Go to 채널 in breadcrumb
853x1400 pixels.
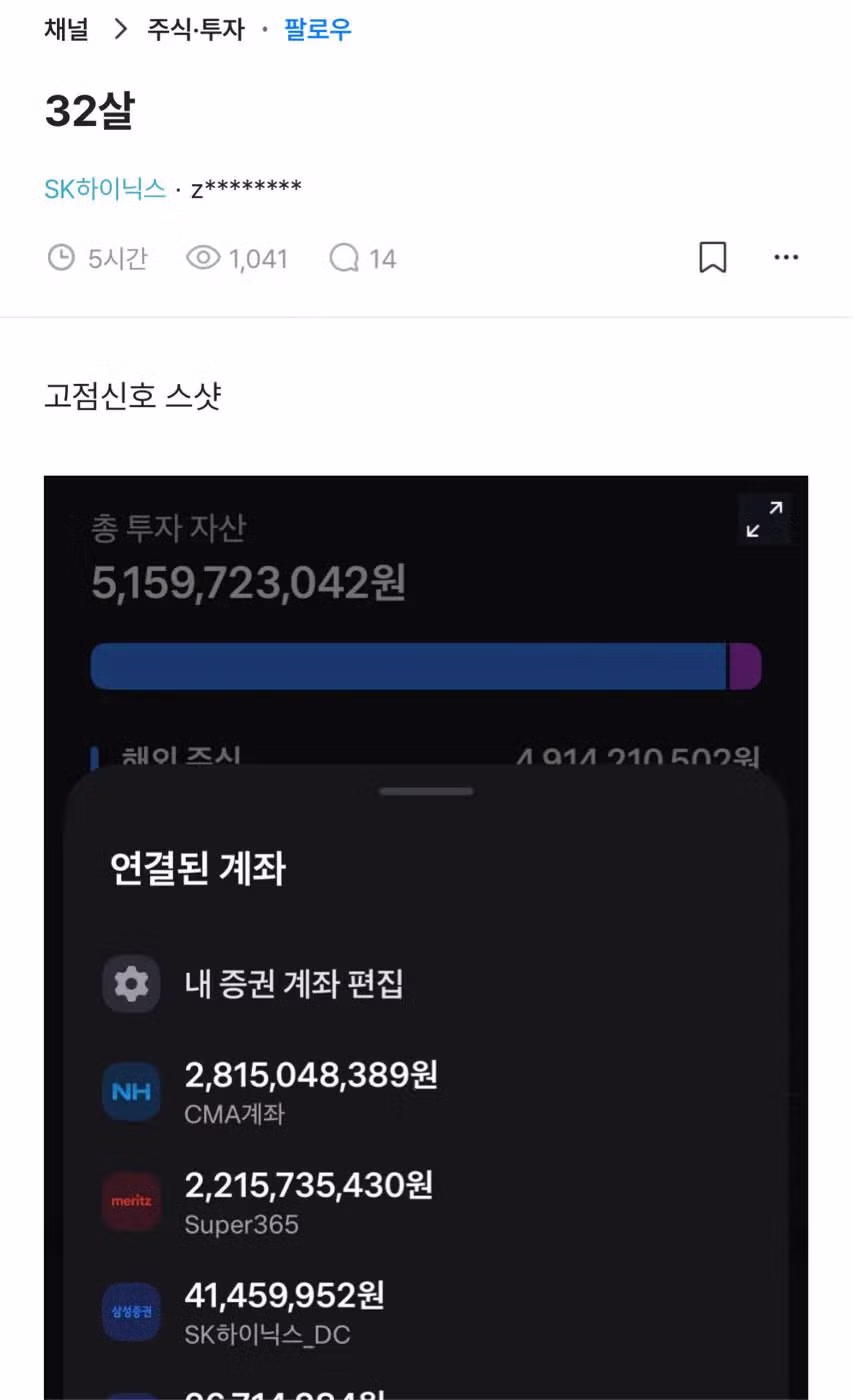pyautogui.click(x=66, y=29)
